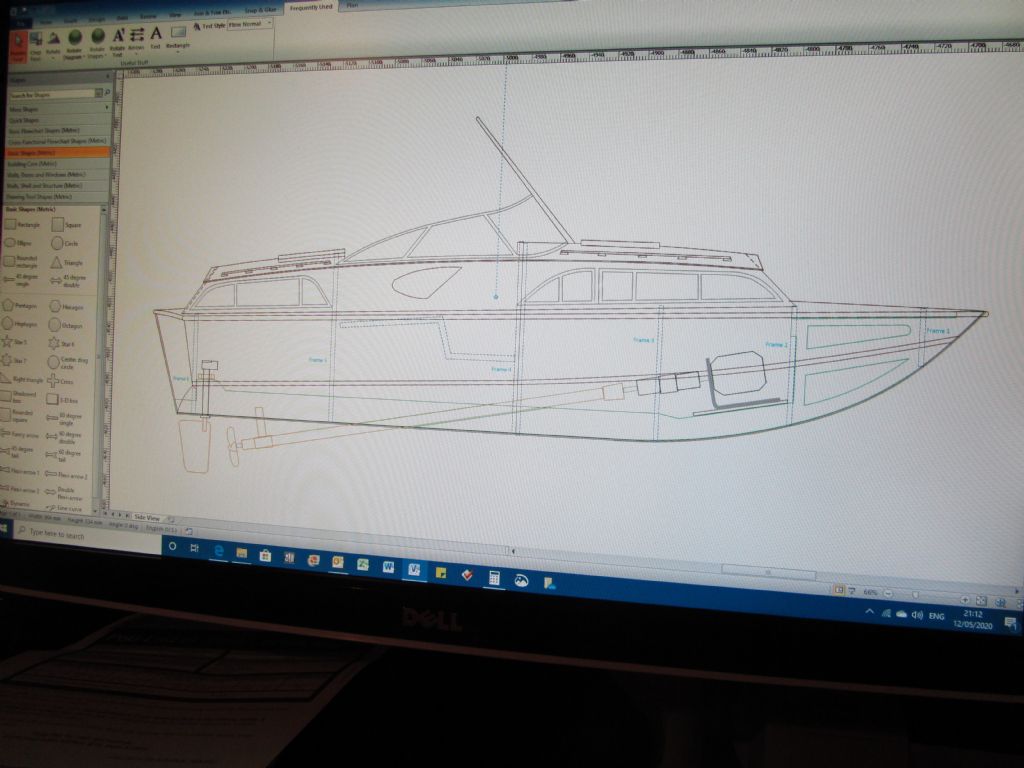1024x768 pixels.
Task: Click the zoom in plus button
Action: coord(965,598)
